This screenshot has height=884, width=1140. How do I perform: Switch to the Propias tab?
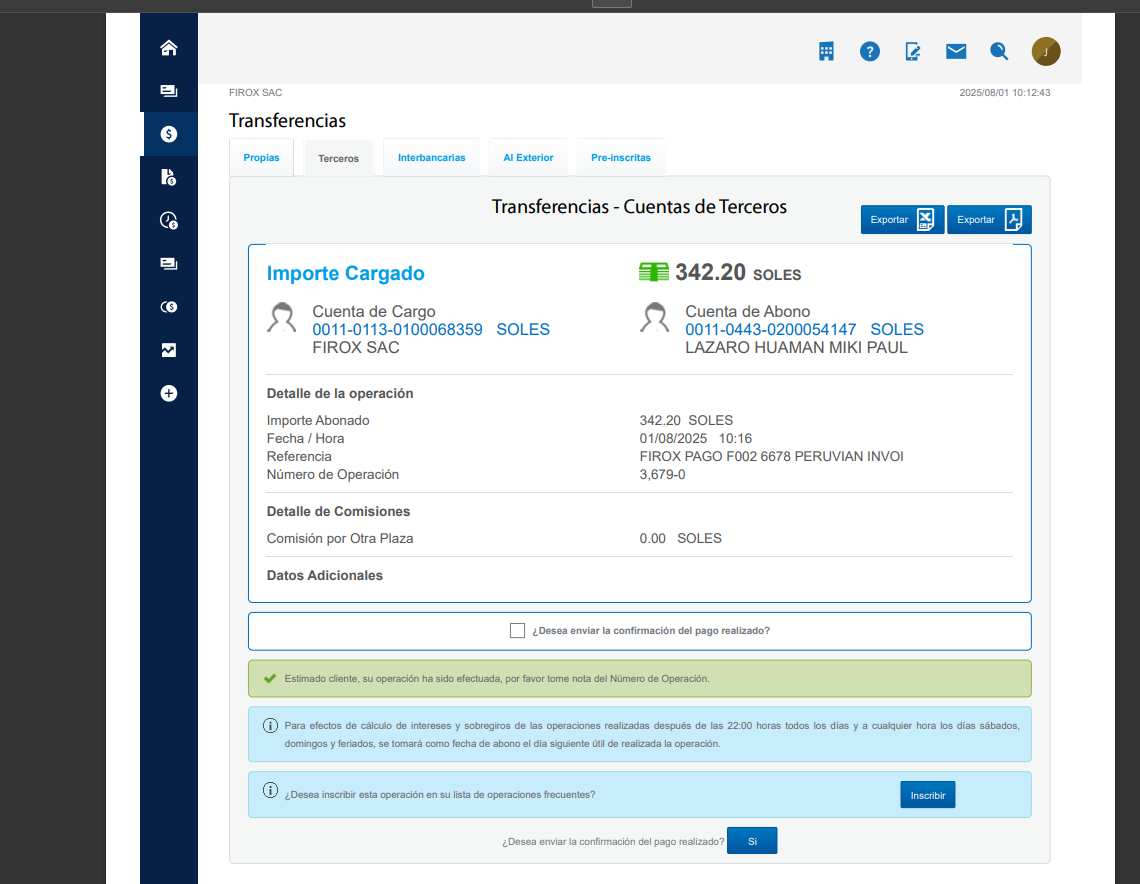click(x=261, y=158)
